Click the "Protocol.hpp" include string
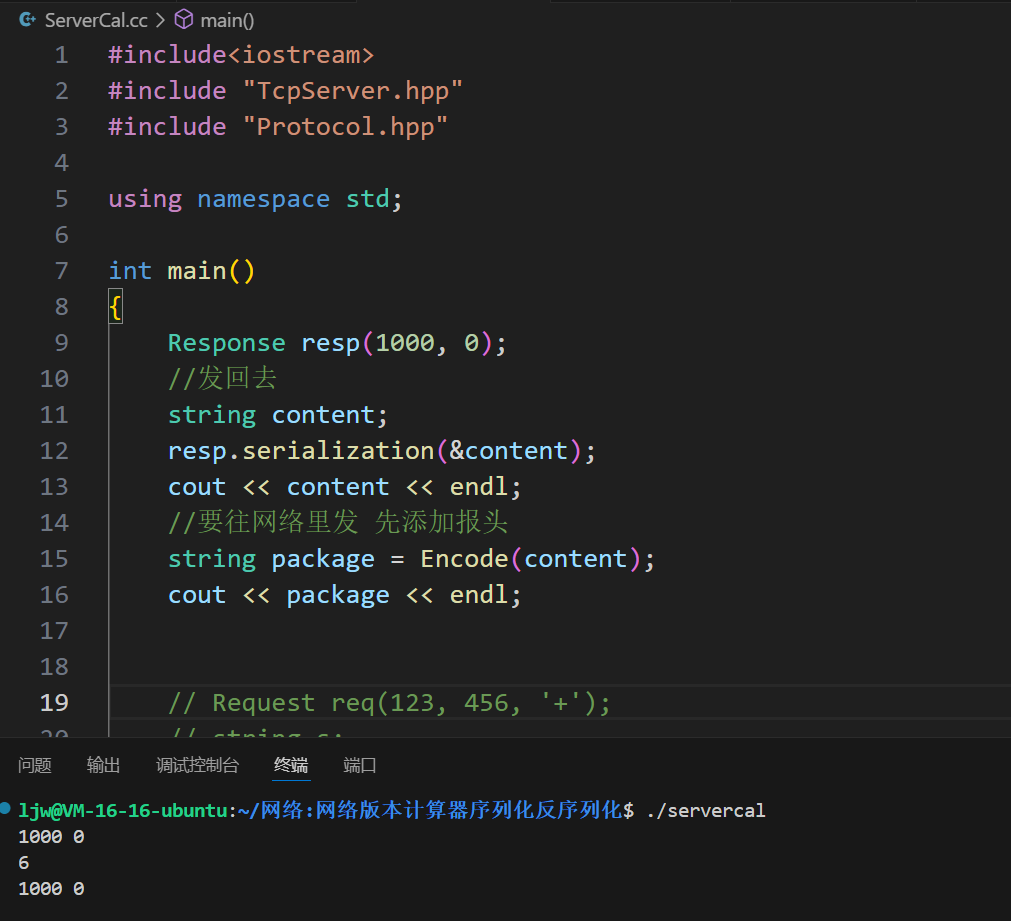Image resolution: width=1011 pixels, height=921 pixels. point(345,127)
